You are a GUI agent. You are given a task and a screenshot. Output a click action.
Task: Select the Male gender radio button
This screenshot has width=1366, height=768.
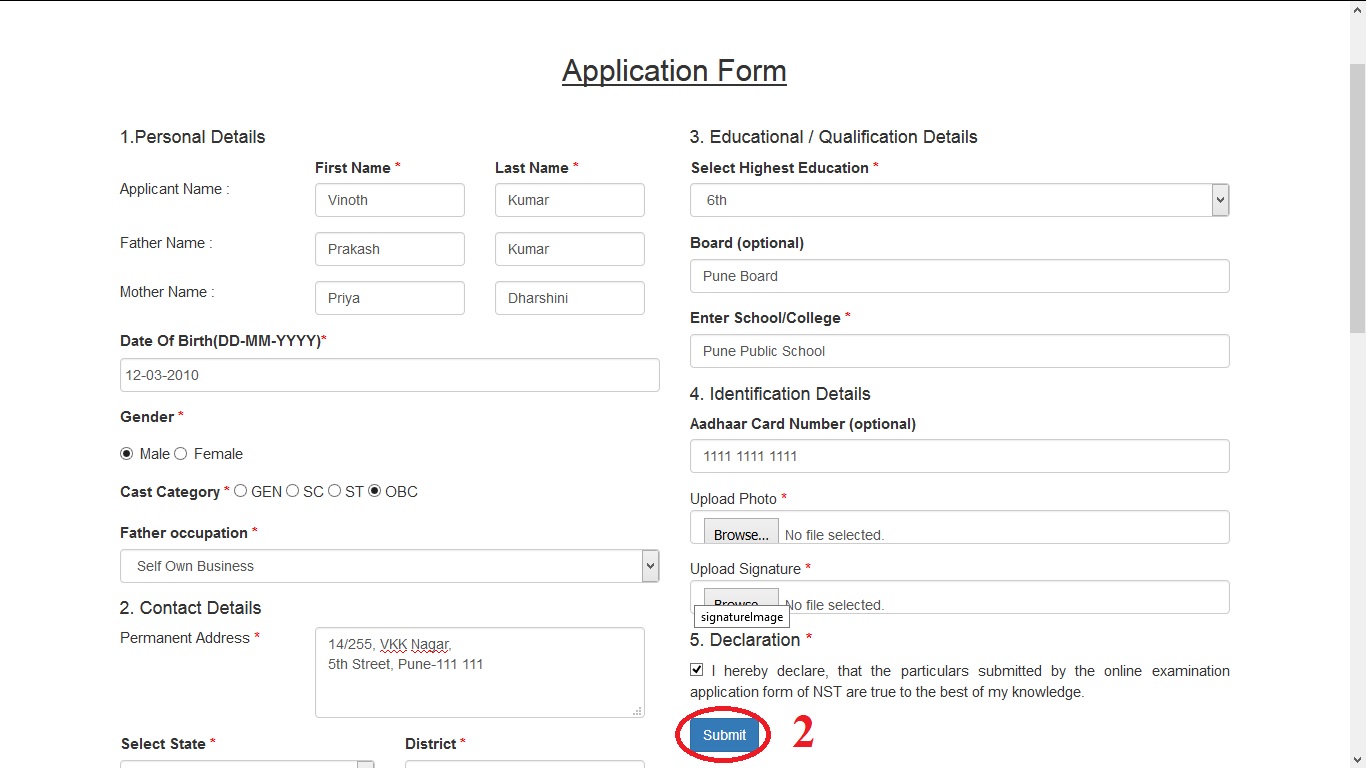[x=127, y=454]
